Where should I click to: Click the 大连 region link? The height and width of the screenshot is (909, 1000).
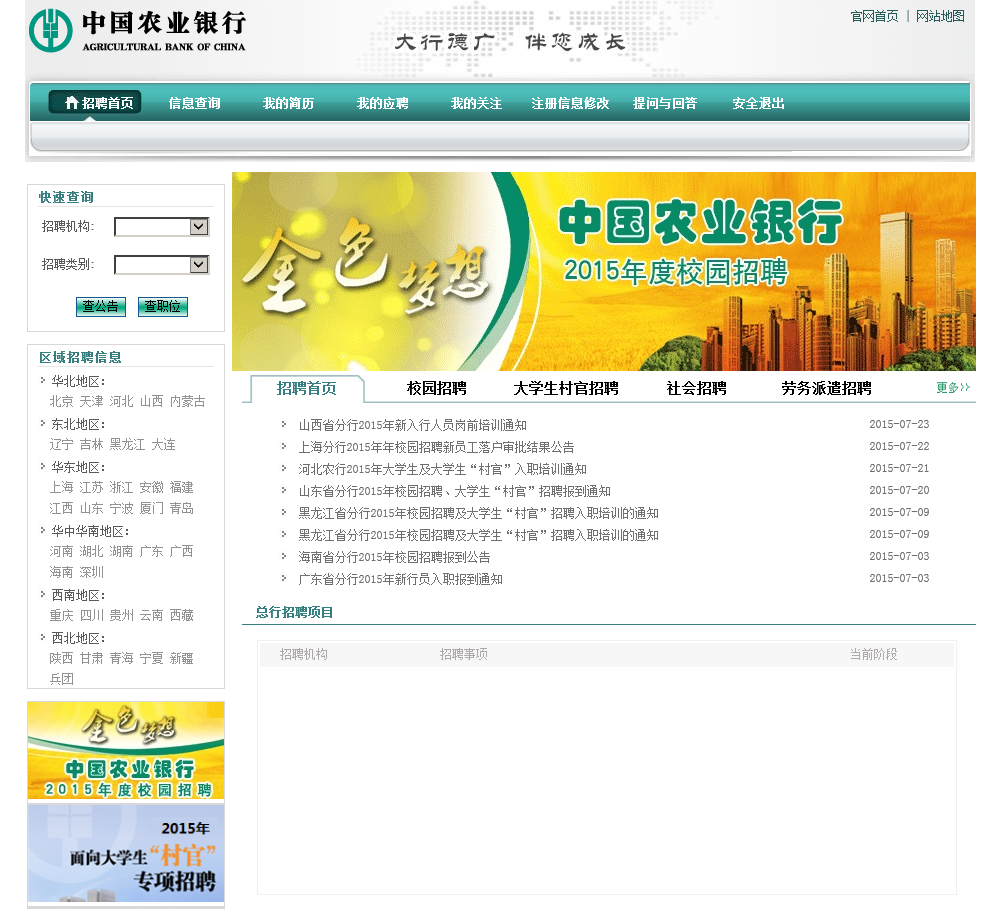163,444
